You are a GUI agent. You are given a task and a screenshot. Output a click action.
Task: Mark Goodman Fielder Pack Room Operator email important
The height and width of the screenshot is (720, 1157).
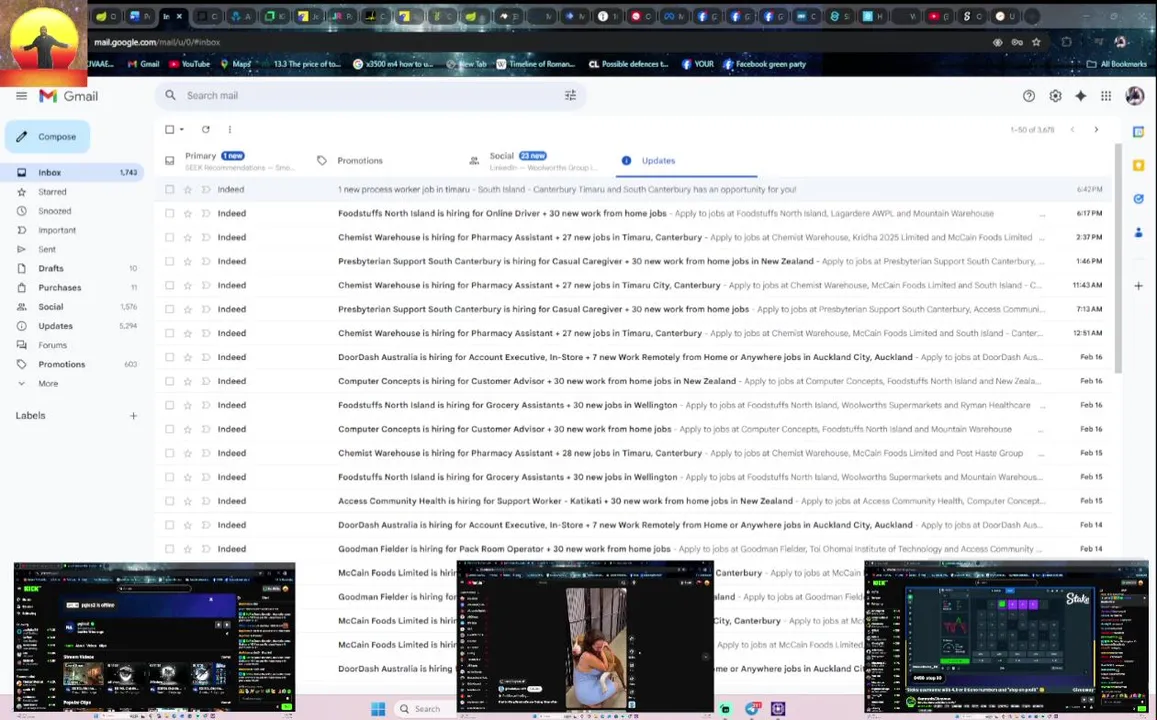click(206, 549)
